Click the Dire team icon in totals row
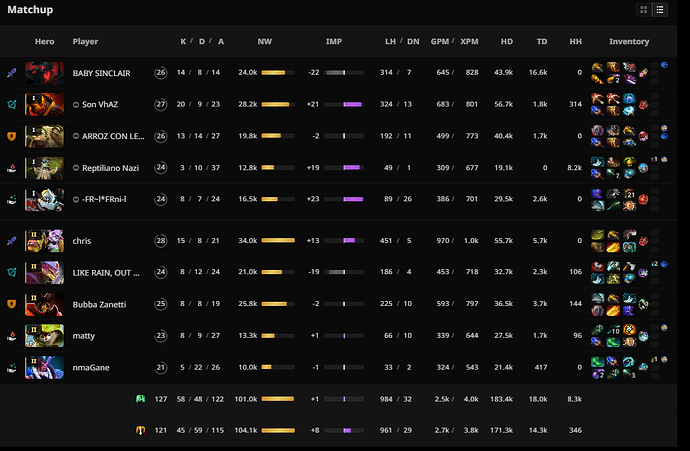Image resolution: width=690 pixels, height=451 pixels. pyautogui.click(x=140, y=430)
